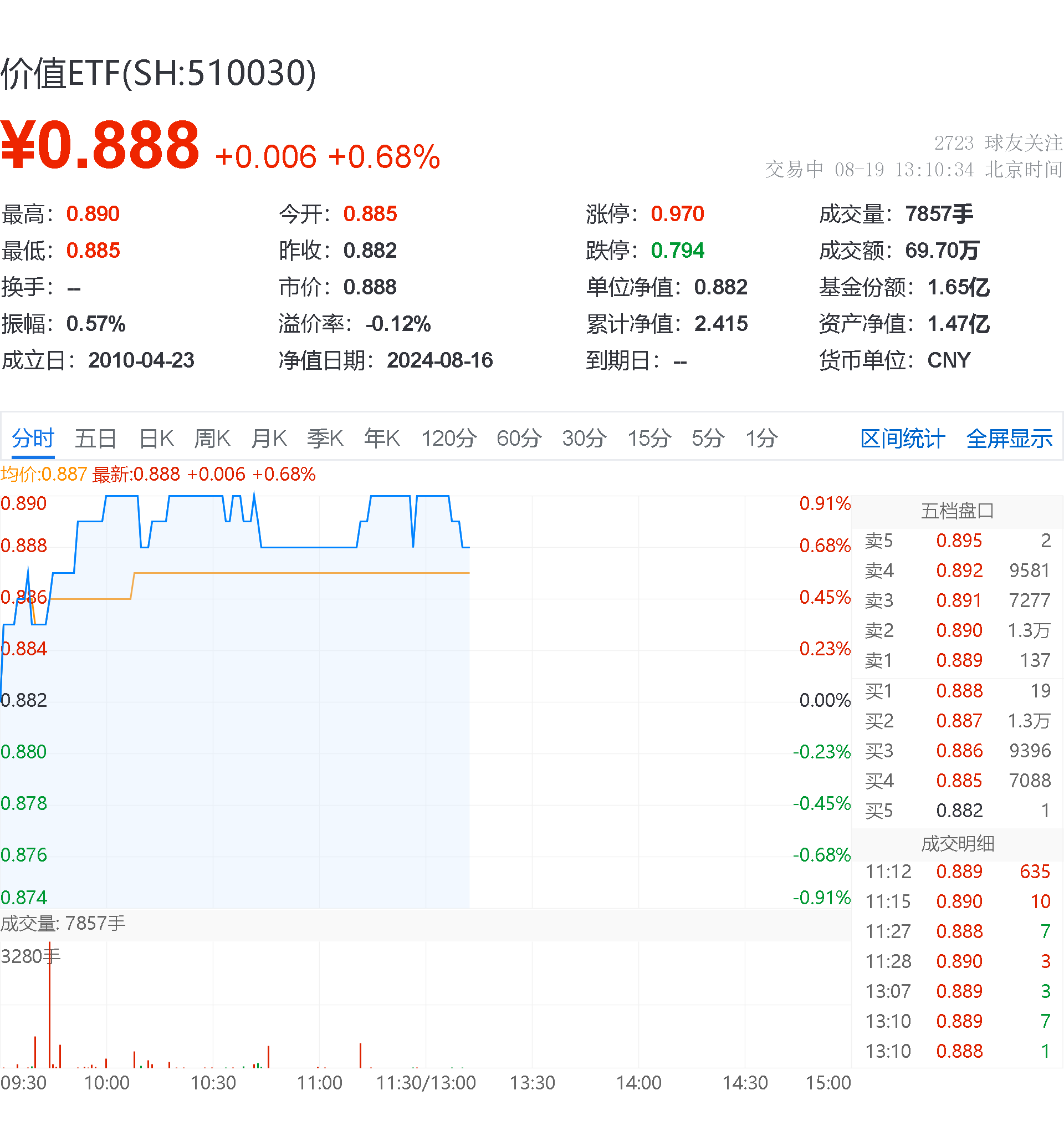Image resolution: width=1064 pixels, height=1131 pixels.
Task: Select the 120分 interval tab
Action: (449, 439)
